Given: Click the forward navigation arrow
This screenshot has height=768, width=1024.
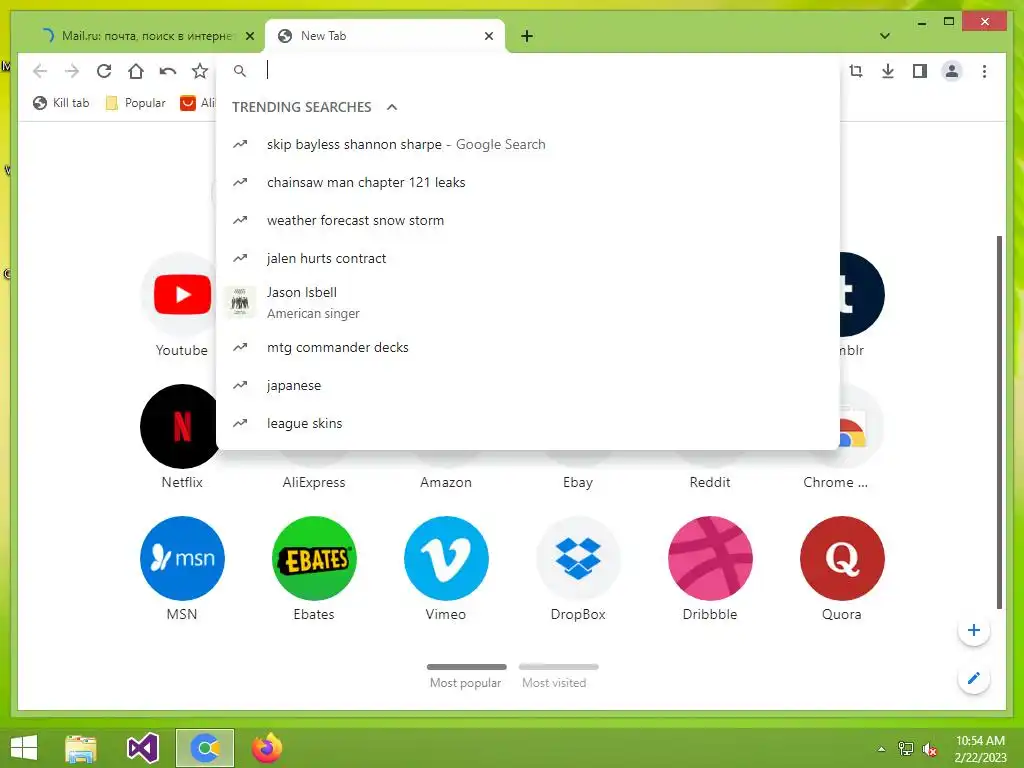Looking at the screenshot, I should click(x=72, y=71).
